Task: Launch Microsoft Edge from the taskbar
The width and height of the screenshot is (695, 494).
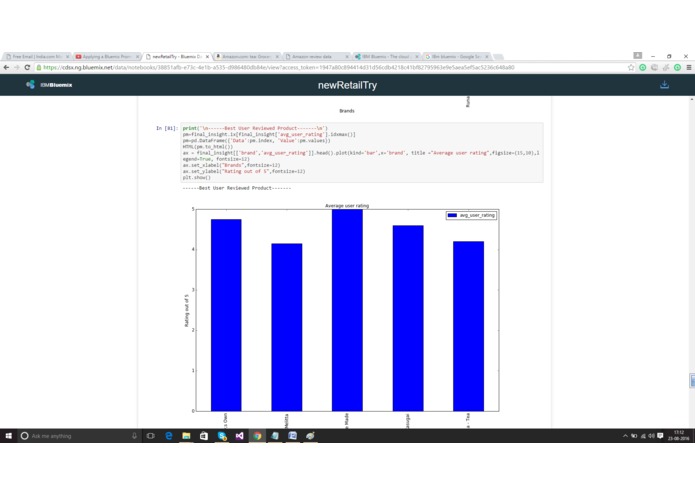Action: 169,436
